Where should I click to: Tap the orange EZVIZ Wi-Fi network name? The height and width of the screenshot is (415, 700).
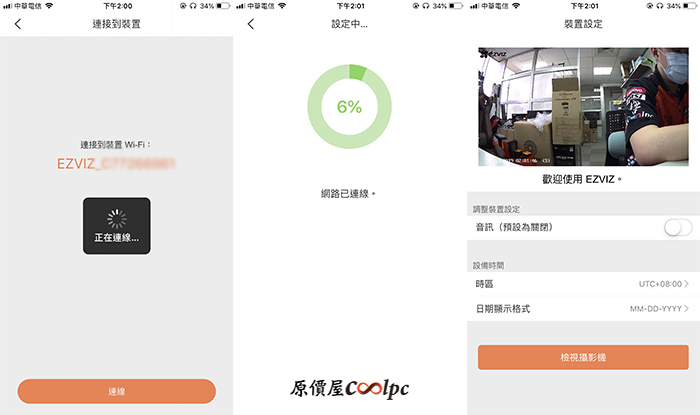click(x=116, y=164)
